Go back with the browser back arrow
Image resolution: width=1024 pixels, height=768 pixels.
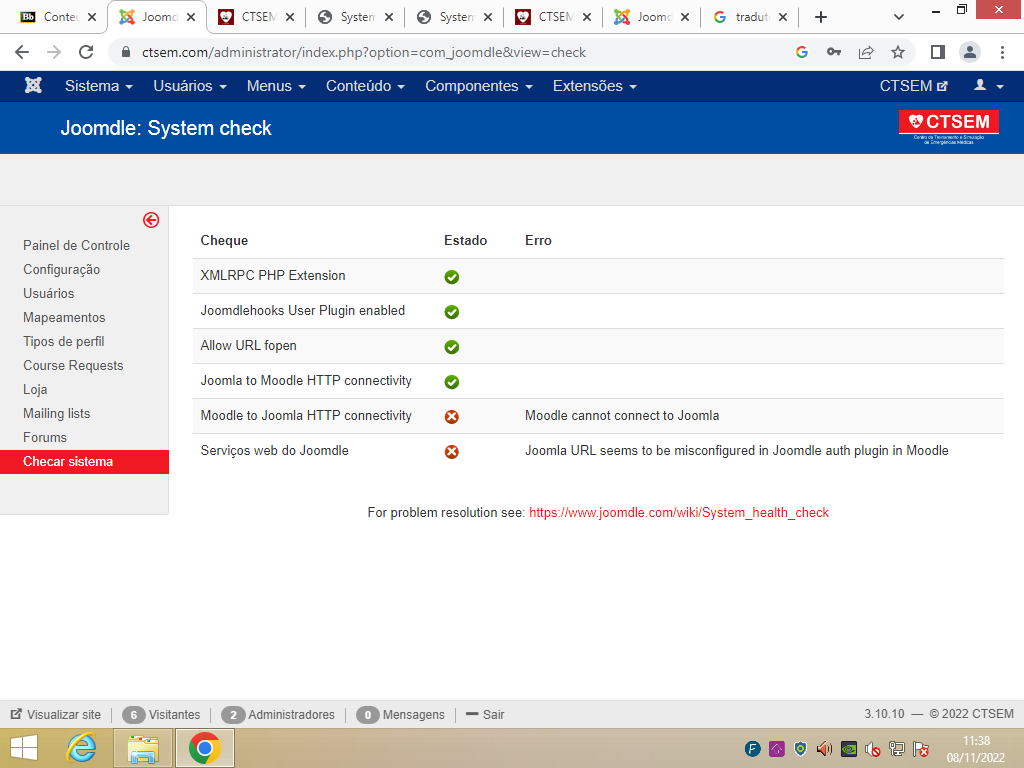coord(22,52)
